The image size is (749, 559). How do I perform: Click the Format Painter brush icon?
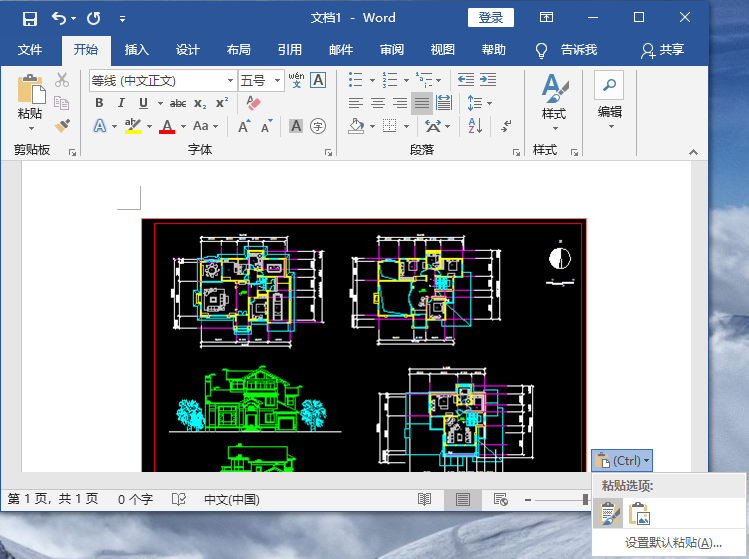pos(62,126)
